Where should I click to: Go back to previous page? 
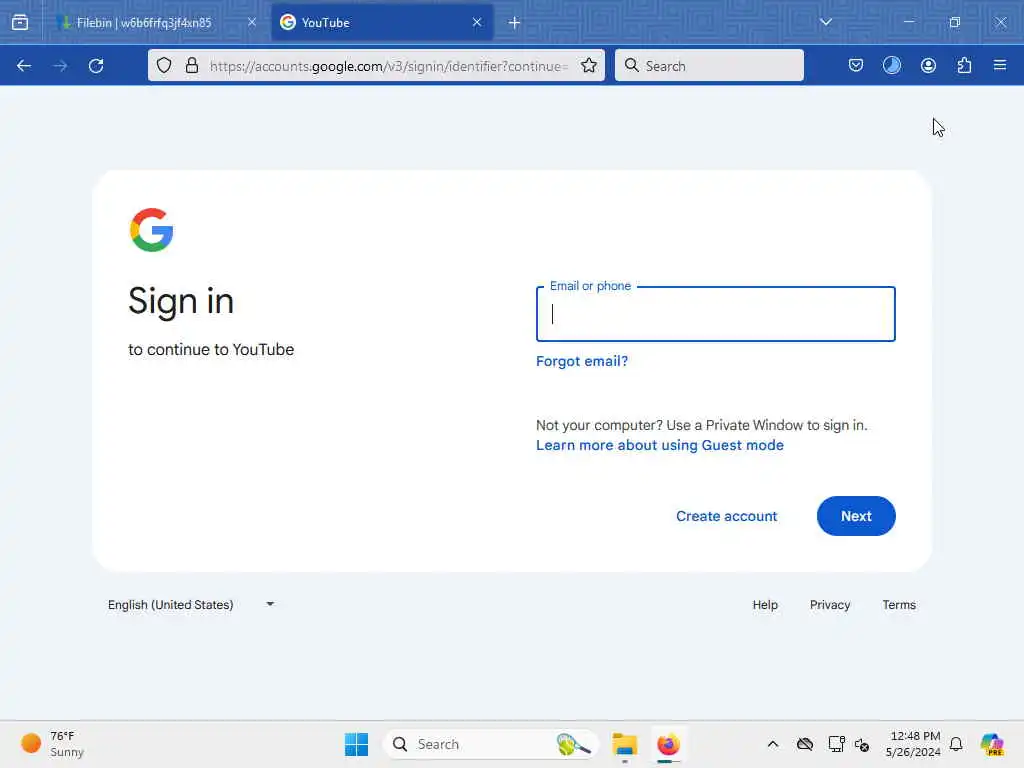pyautogui.click(x=24, y=65)
